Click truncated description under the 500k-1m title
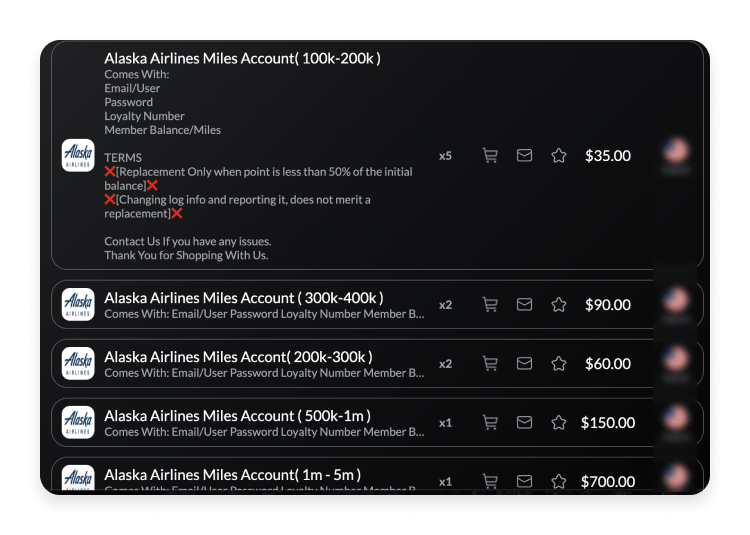 click(x=265, y=432)
